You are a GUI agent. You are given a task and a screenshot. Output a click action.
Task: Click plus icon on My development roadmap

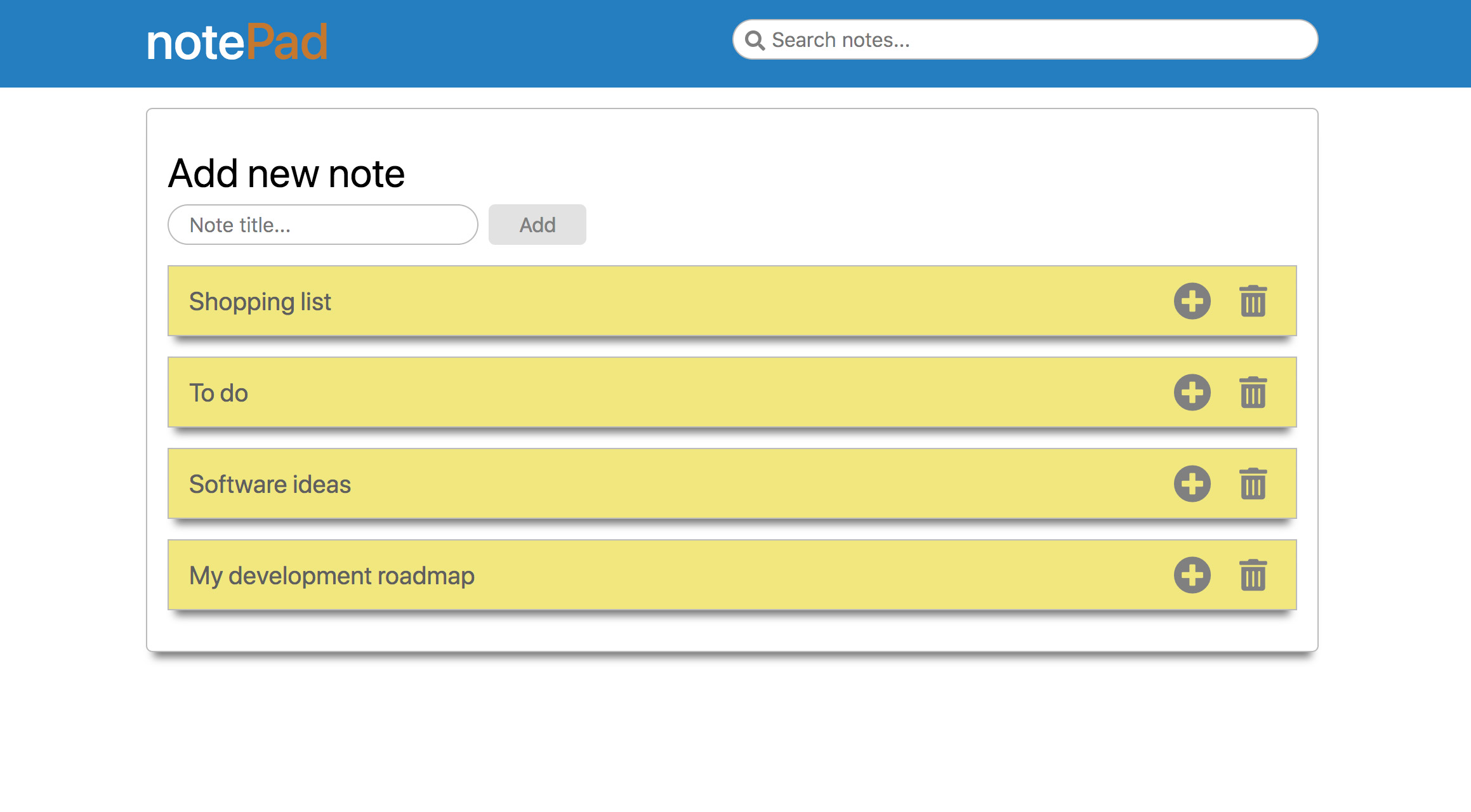coord(1192,575)
